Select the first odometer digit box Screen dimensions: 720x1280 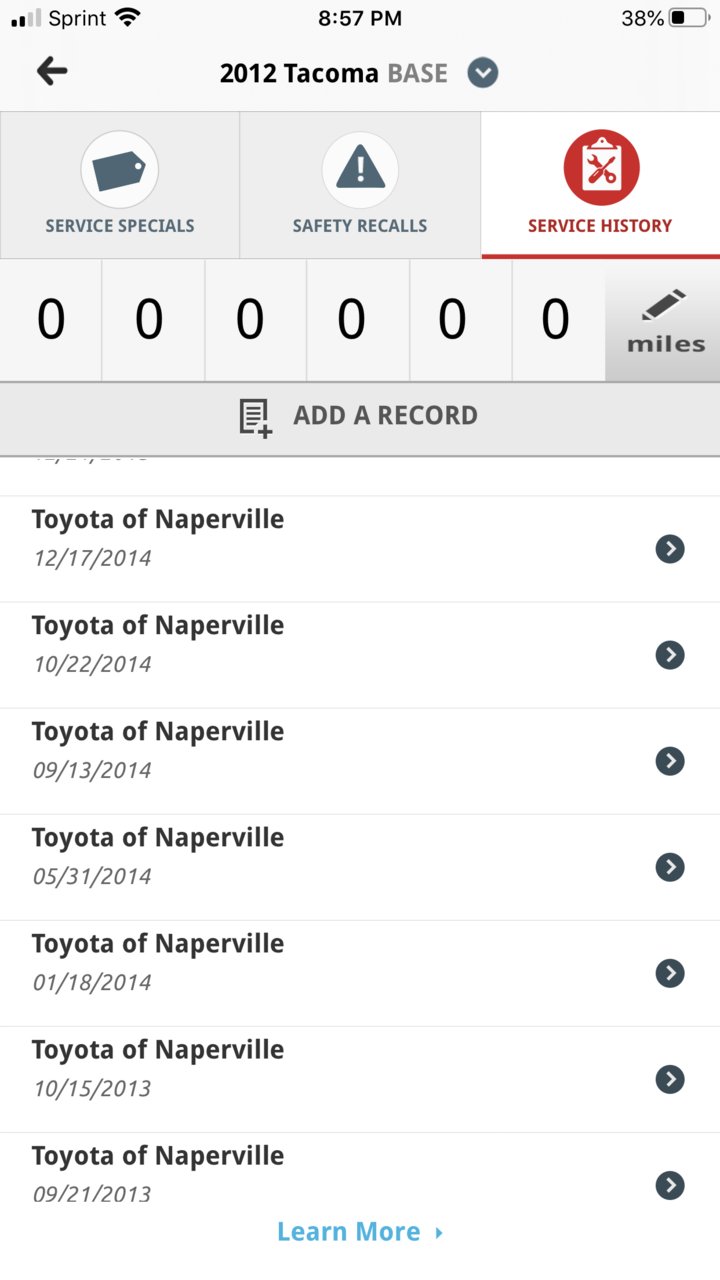pyautogui.click(x=51, y=321)
